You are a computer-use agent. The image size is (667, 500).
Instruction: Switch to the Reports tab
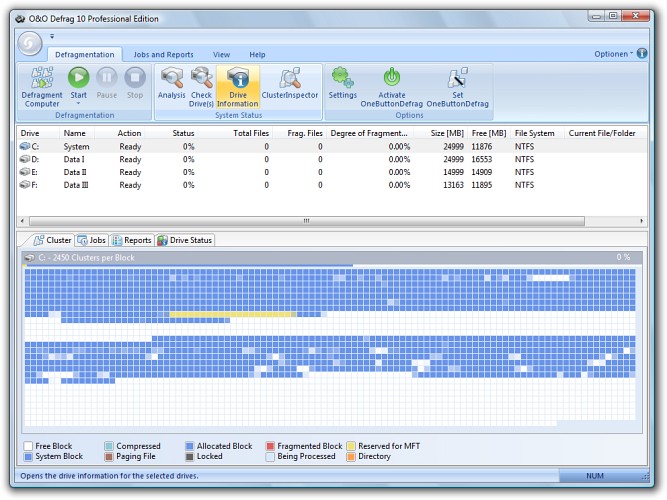pyautogui.click(x=131, y=240)
